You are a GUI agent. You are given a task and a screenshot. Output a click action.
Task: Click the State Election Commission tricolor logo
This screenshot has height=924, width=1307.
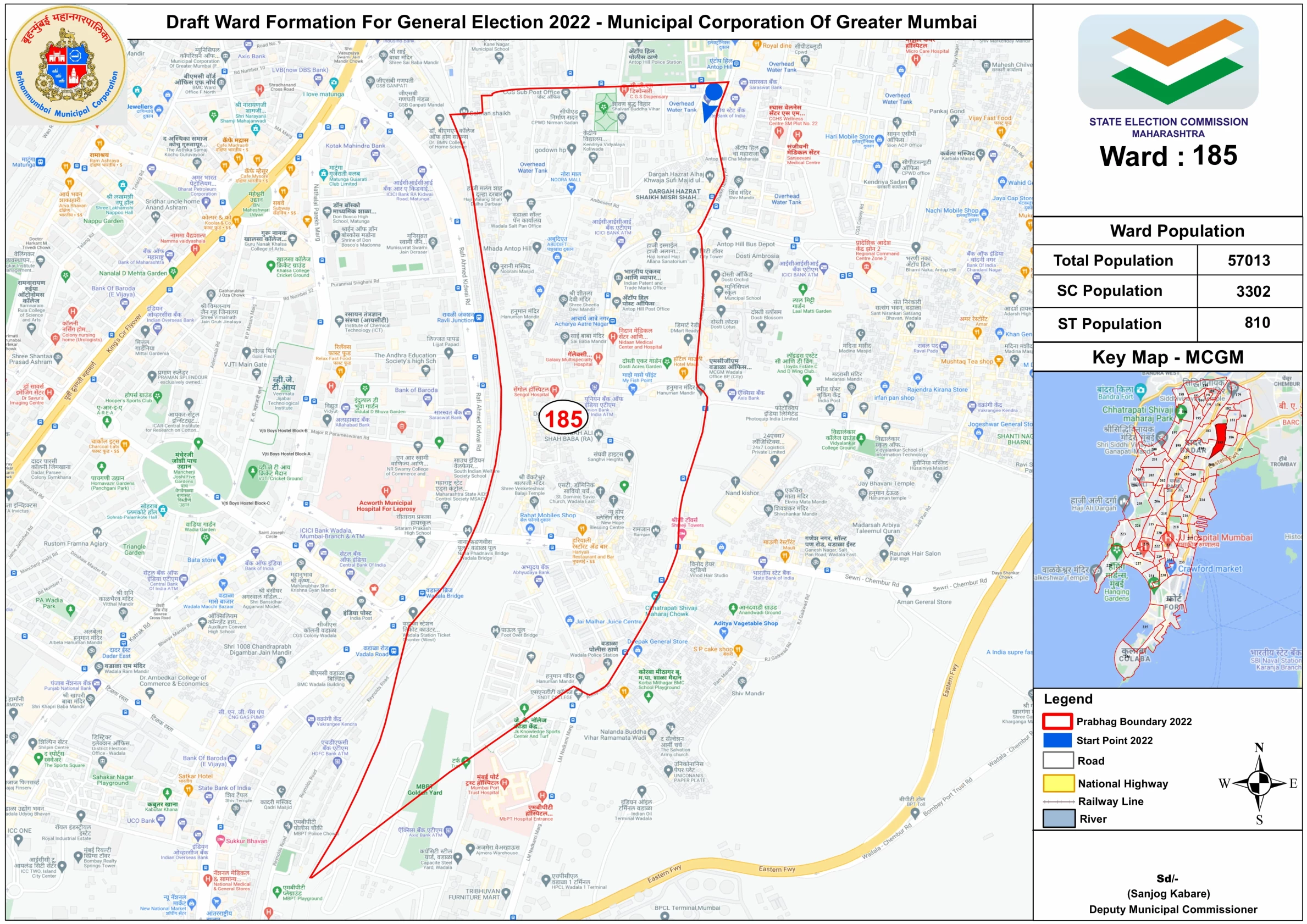point(1167,62)
